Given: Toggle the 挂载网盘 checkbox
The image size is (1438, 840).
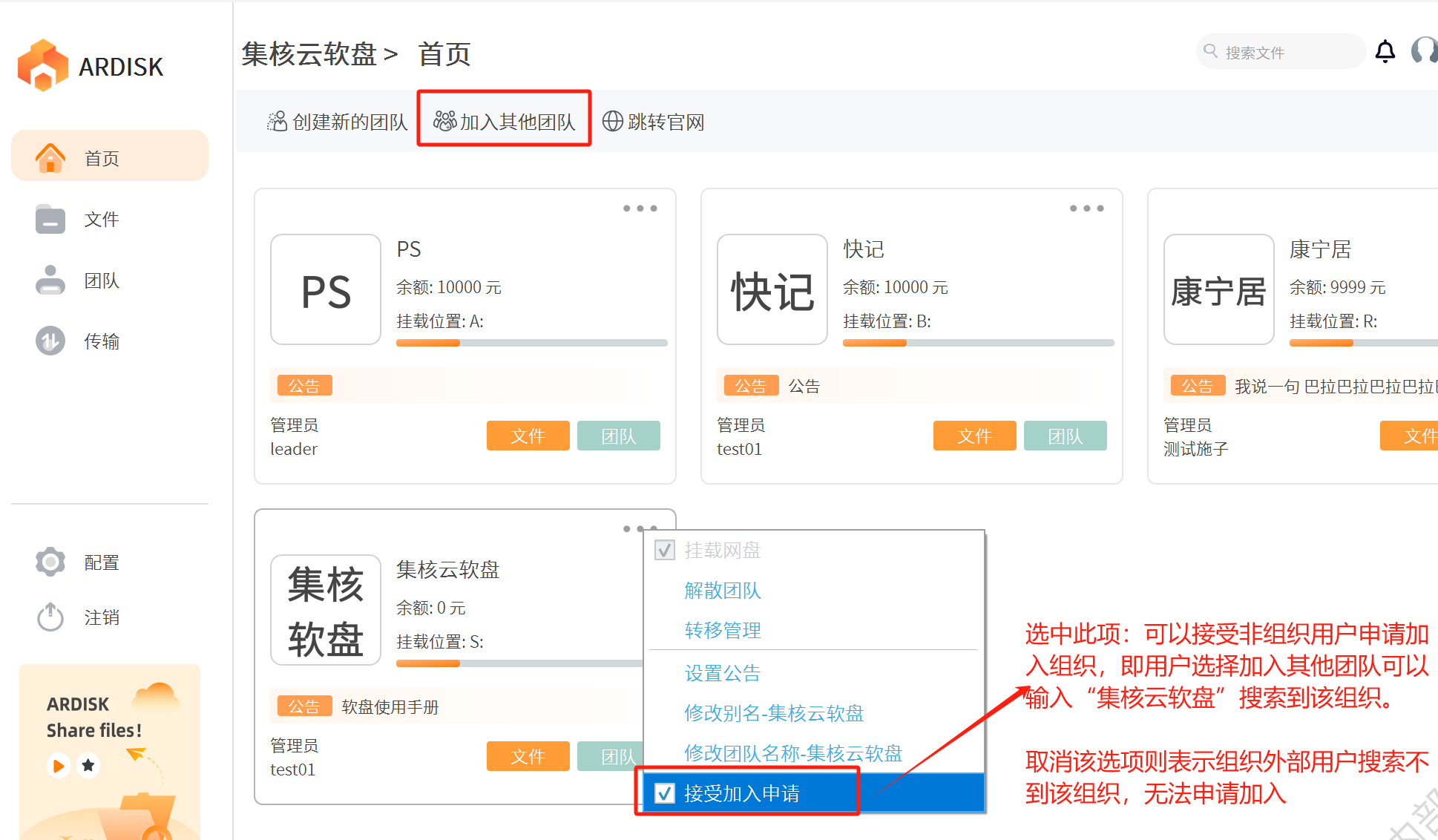Looking at the screenshot, I should 665,550.
